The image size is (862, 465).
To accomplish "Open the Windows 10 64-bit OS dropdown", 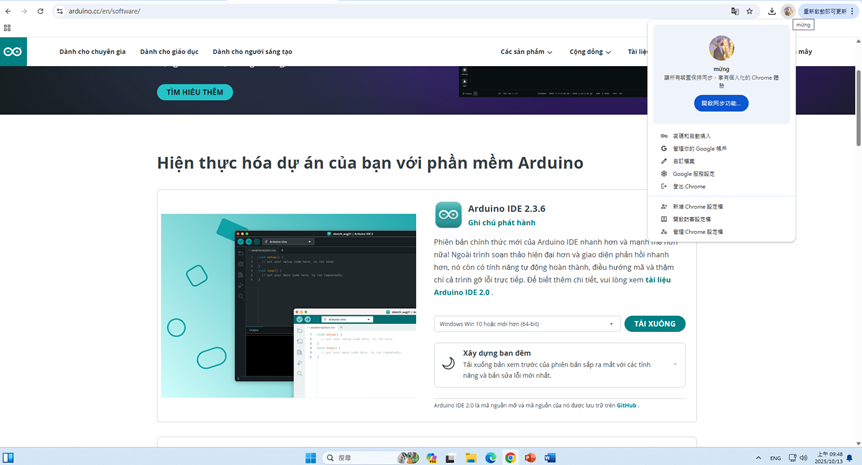I will tap(527, 324).
